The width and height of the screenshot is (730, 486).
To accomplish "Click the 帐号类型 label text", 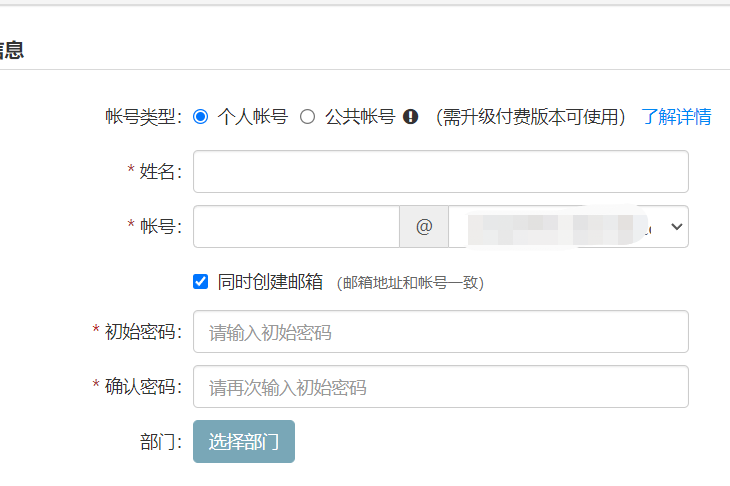I will 142,117.
